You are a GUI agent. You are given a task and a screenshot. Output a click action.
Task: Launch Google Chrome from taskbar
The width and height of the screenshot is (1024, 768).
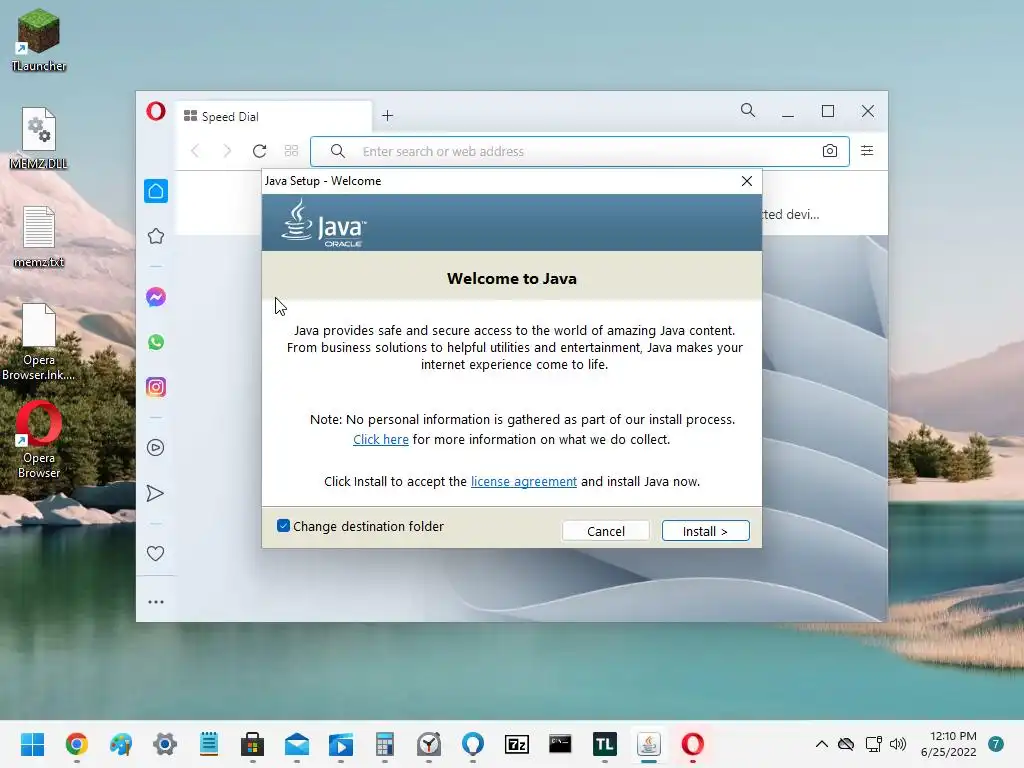[x=76, y=744]
